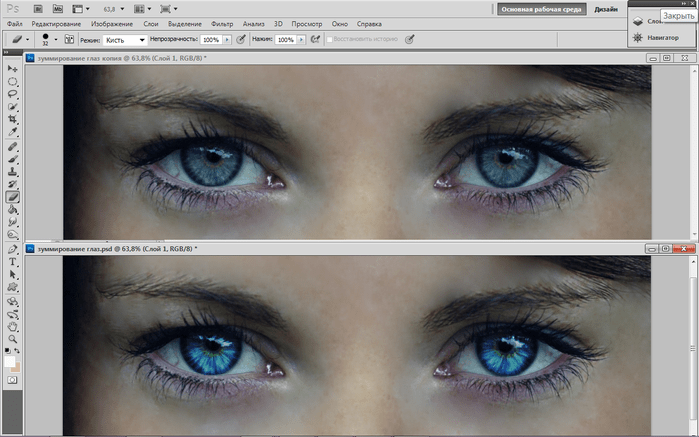Select the 3D Object Rotate tool
The width and height of the screenshot is (699, 437).
click(12, 302)
